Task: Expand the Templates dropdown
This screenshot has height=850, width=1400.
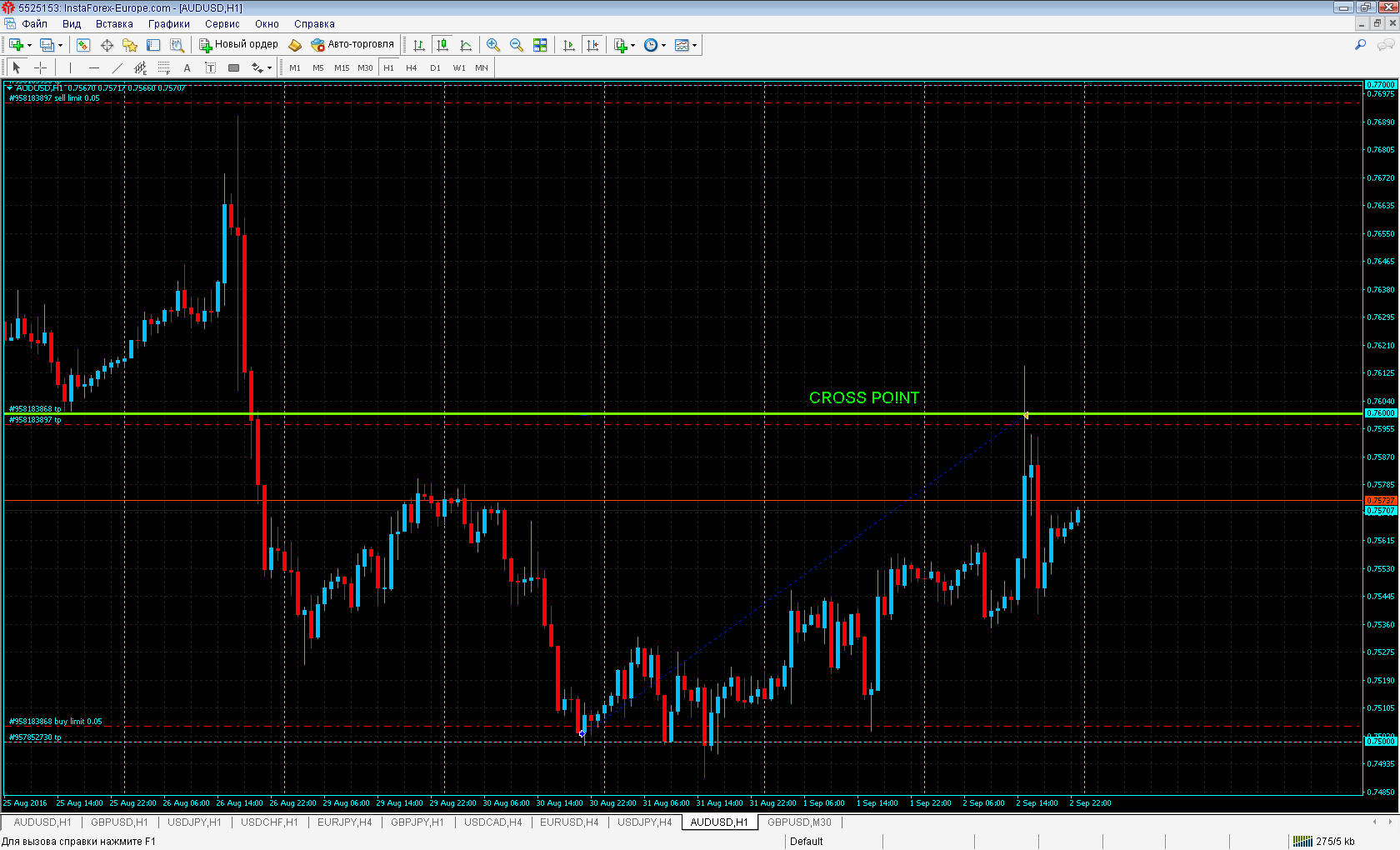Action: pos(693,45)
